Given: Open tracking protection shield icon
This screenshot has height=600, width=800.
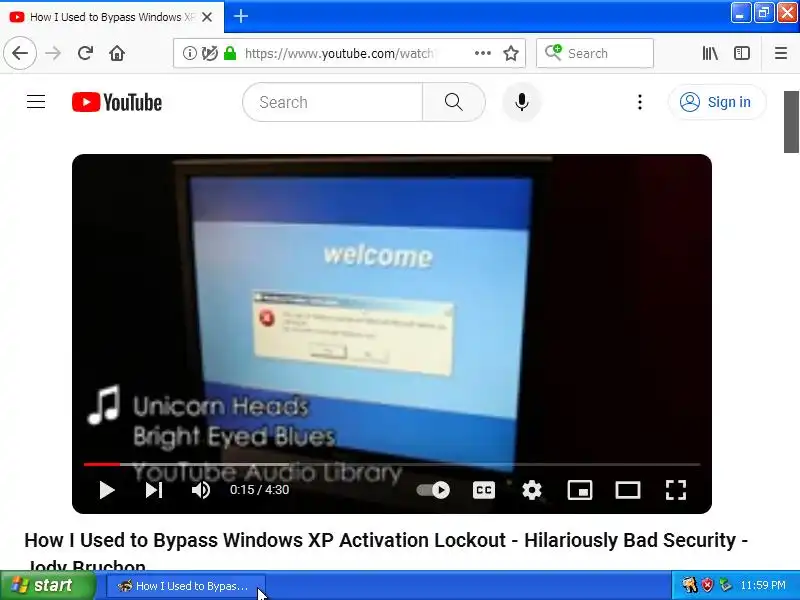Looking at the screenshot, I should (x=209, y=53).
